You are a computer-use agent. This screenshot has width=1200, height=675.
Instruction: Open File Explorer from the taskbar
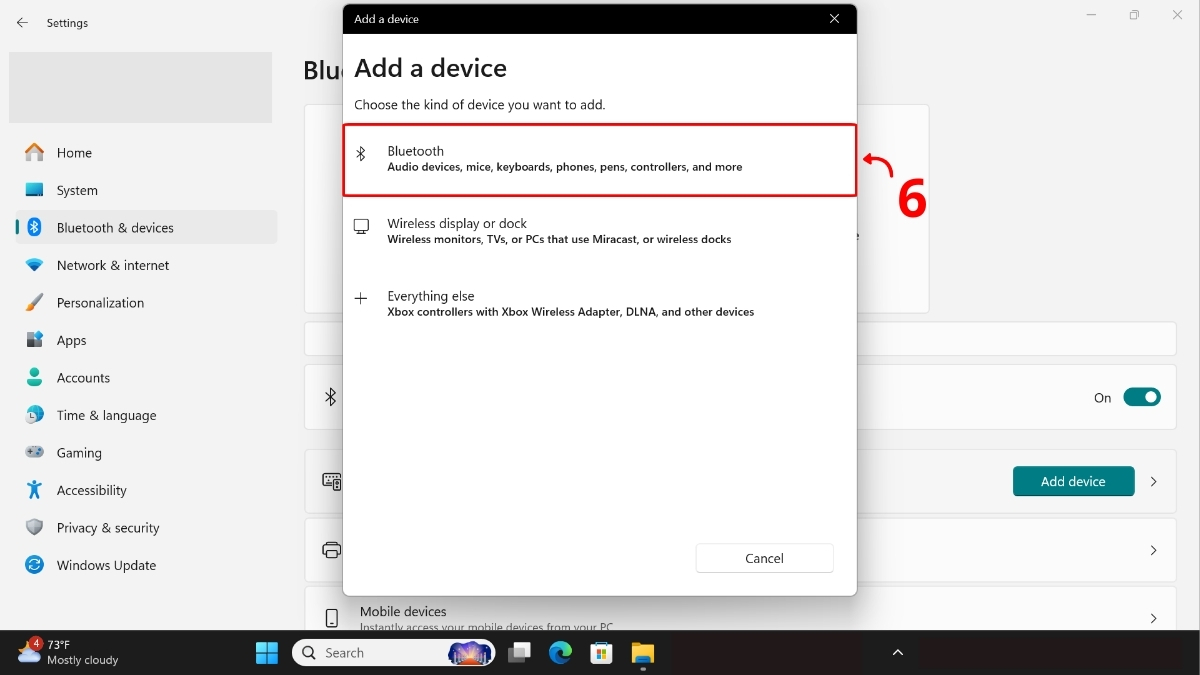pos(642,652)
